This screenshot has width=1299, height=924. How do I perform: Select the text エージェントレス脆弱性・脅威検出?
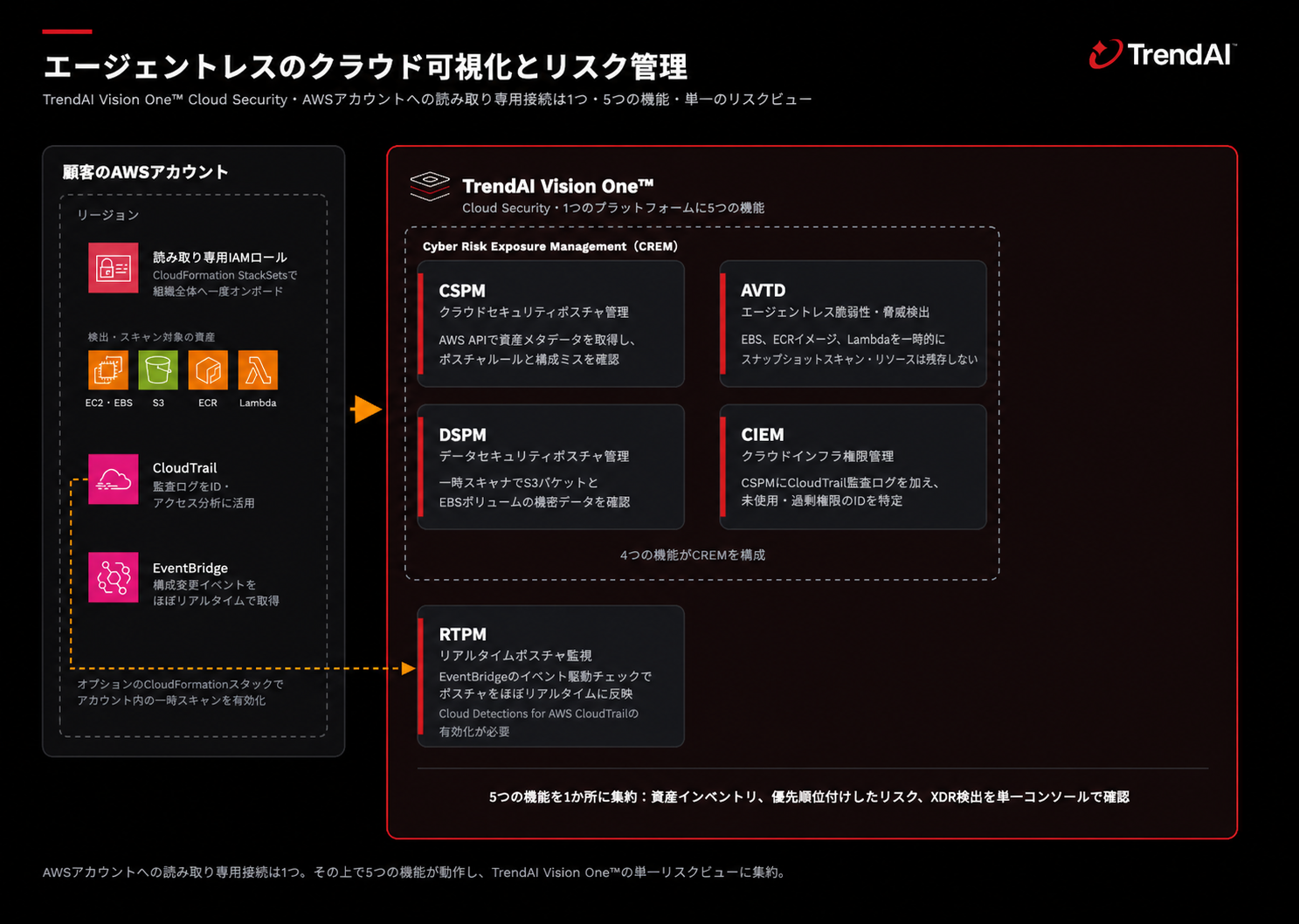[835, 312]
